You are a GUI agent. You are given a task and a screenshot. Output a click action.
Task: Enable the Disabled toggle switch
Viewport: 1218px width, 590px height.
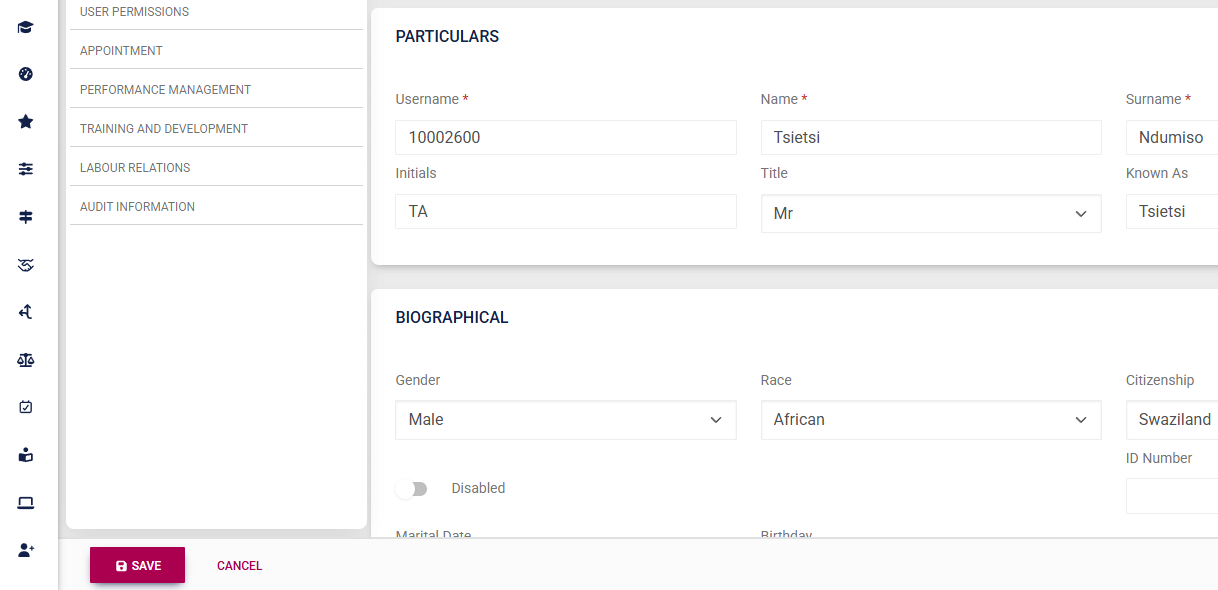412,488
